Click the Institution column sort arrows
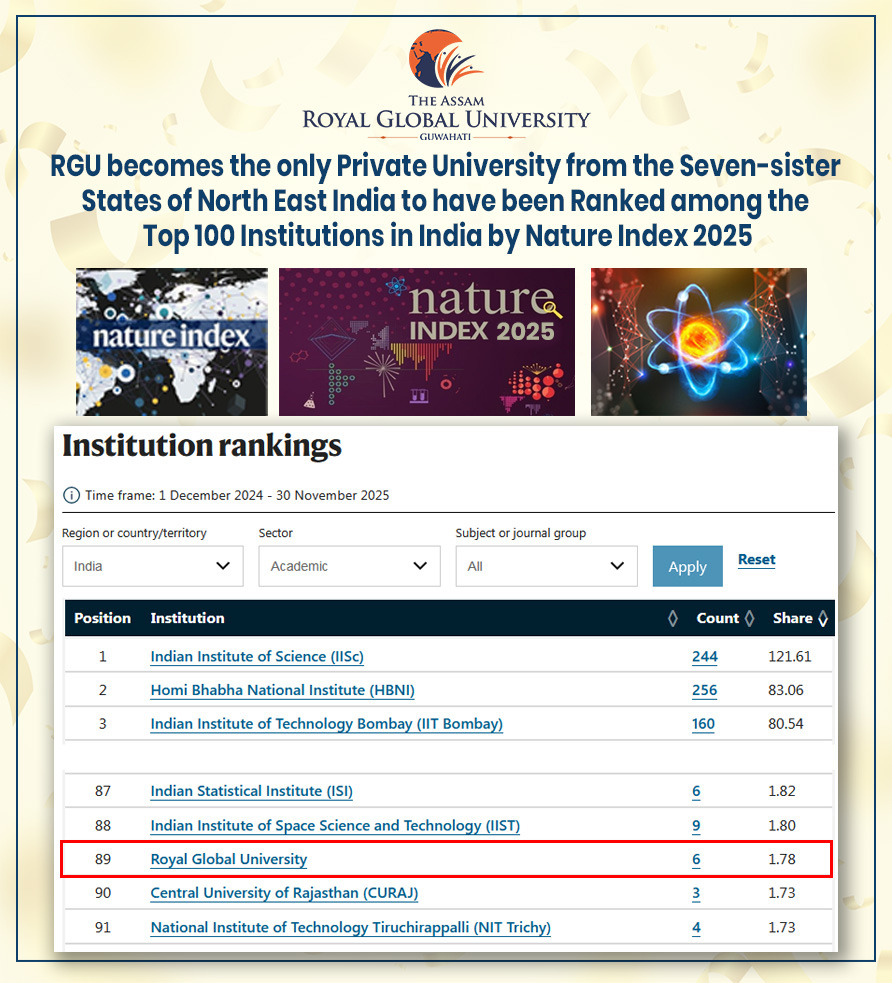 click(x=672, y=619)
